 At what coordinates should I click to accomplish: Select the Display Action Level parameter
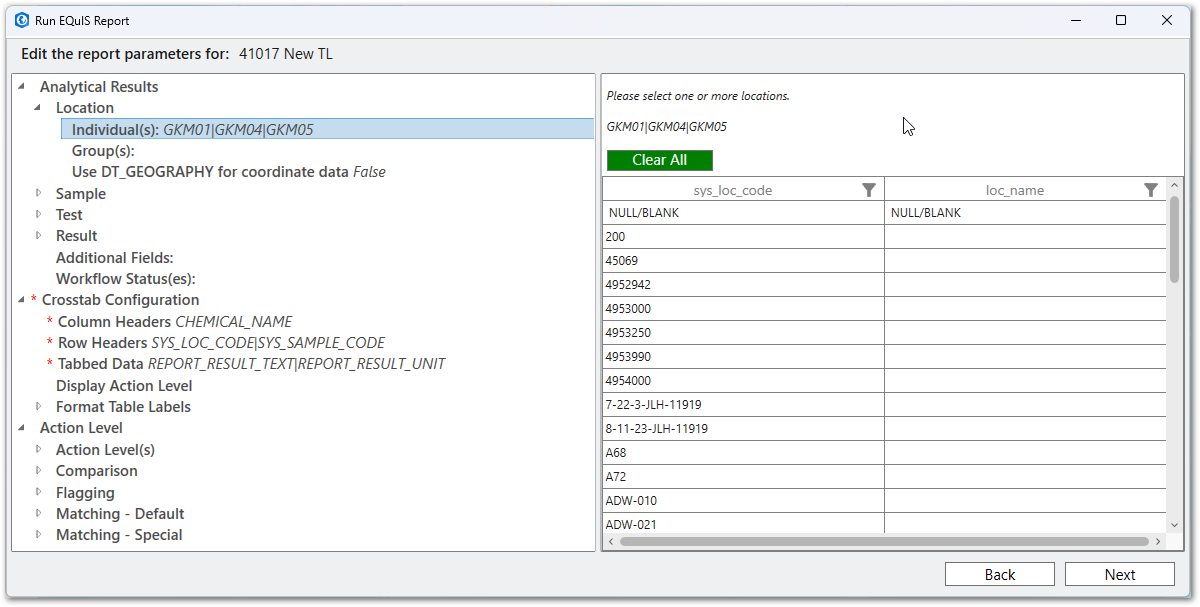[x=124, y=385]
